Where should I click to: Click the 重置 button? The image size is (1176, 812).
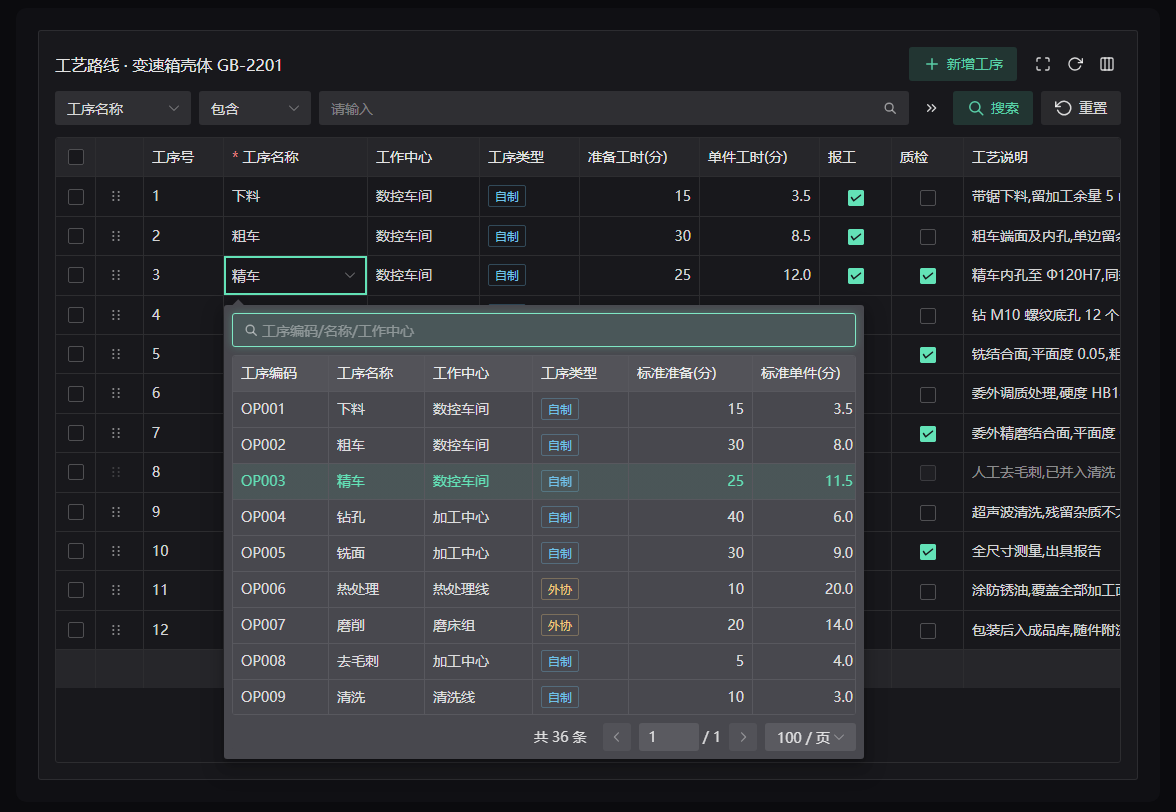(x=1081, y=109)
